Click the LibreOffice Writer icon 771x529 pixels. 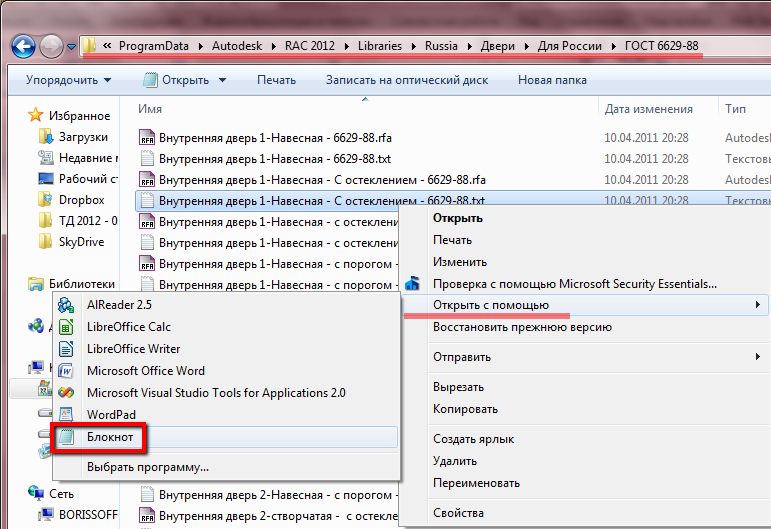[66, 349]
